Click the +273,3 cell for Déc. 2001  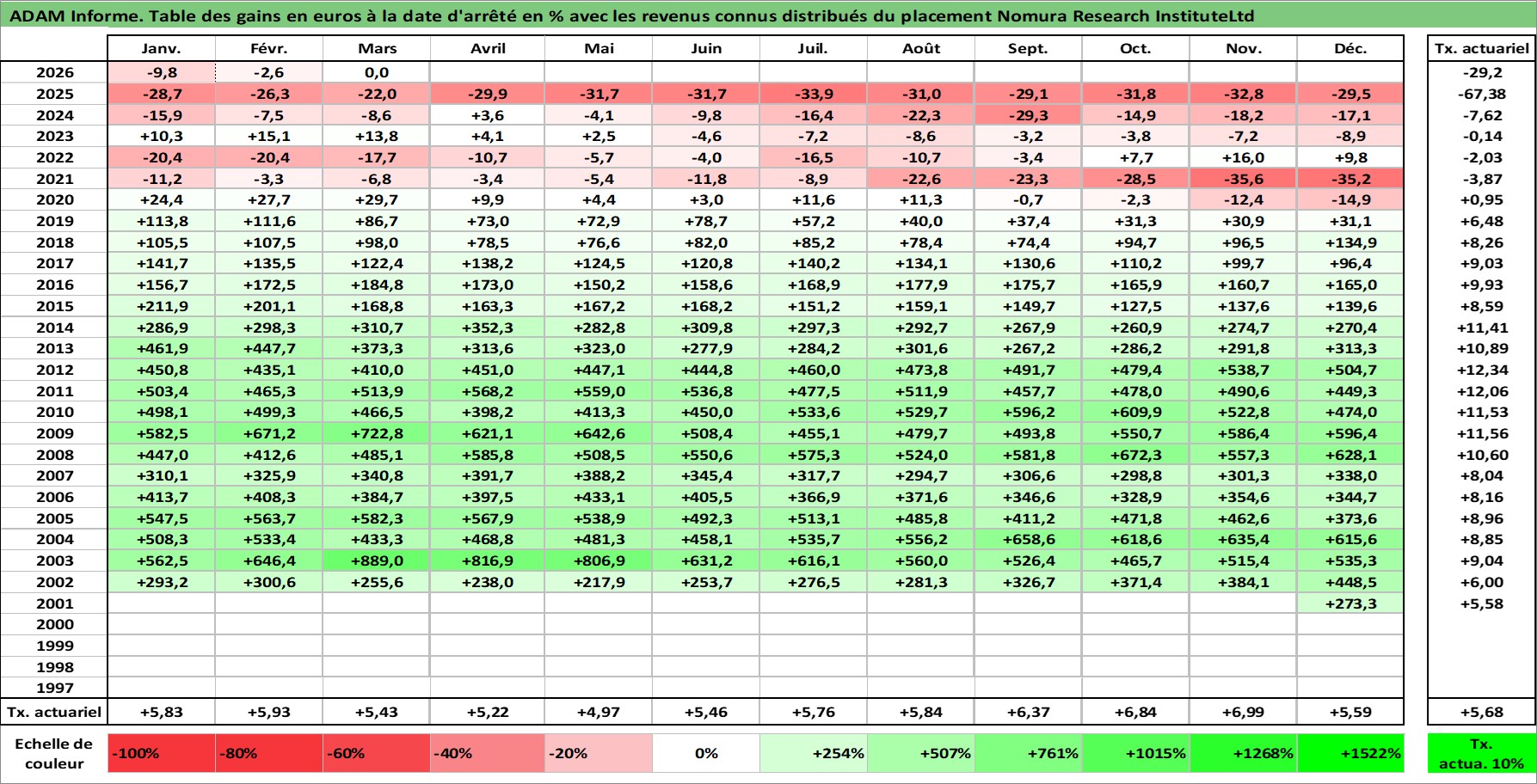coord(1350,603)
